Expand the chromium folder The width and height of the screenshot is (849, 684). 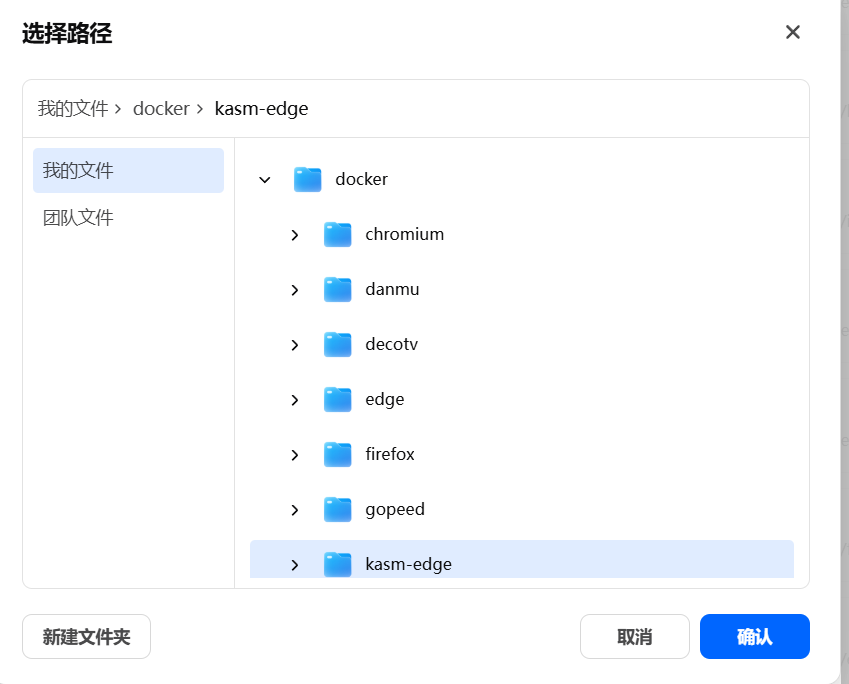pos(295,235)
